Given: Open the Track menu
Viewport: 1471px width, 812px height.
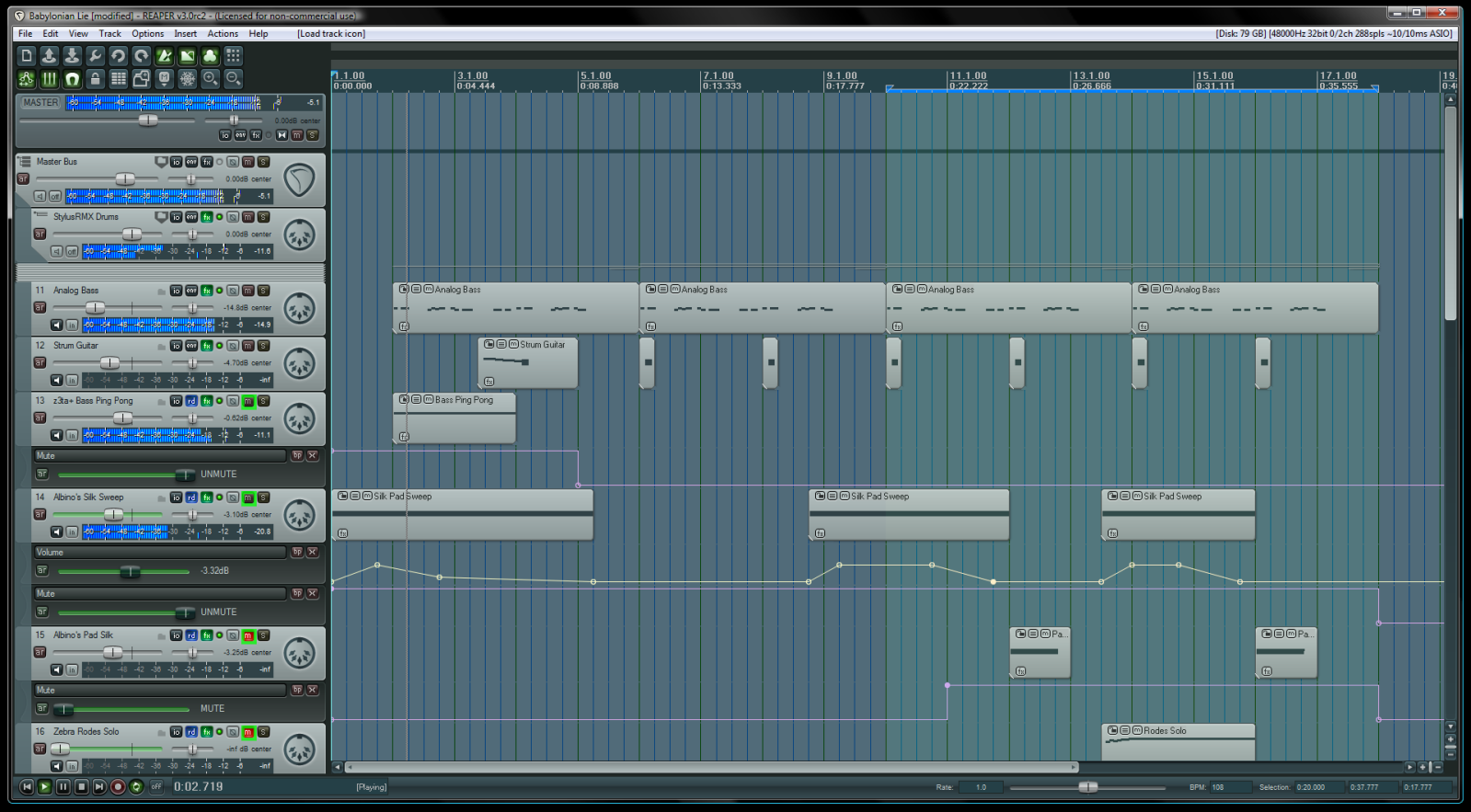Looking at the screenshot, I should tap(109, 34).
